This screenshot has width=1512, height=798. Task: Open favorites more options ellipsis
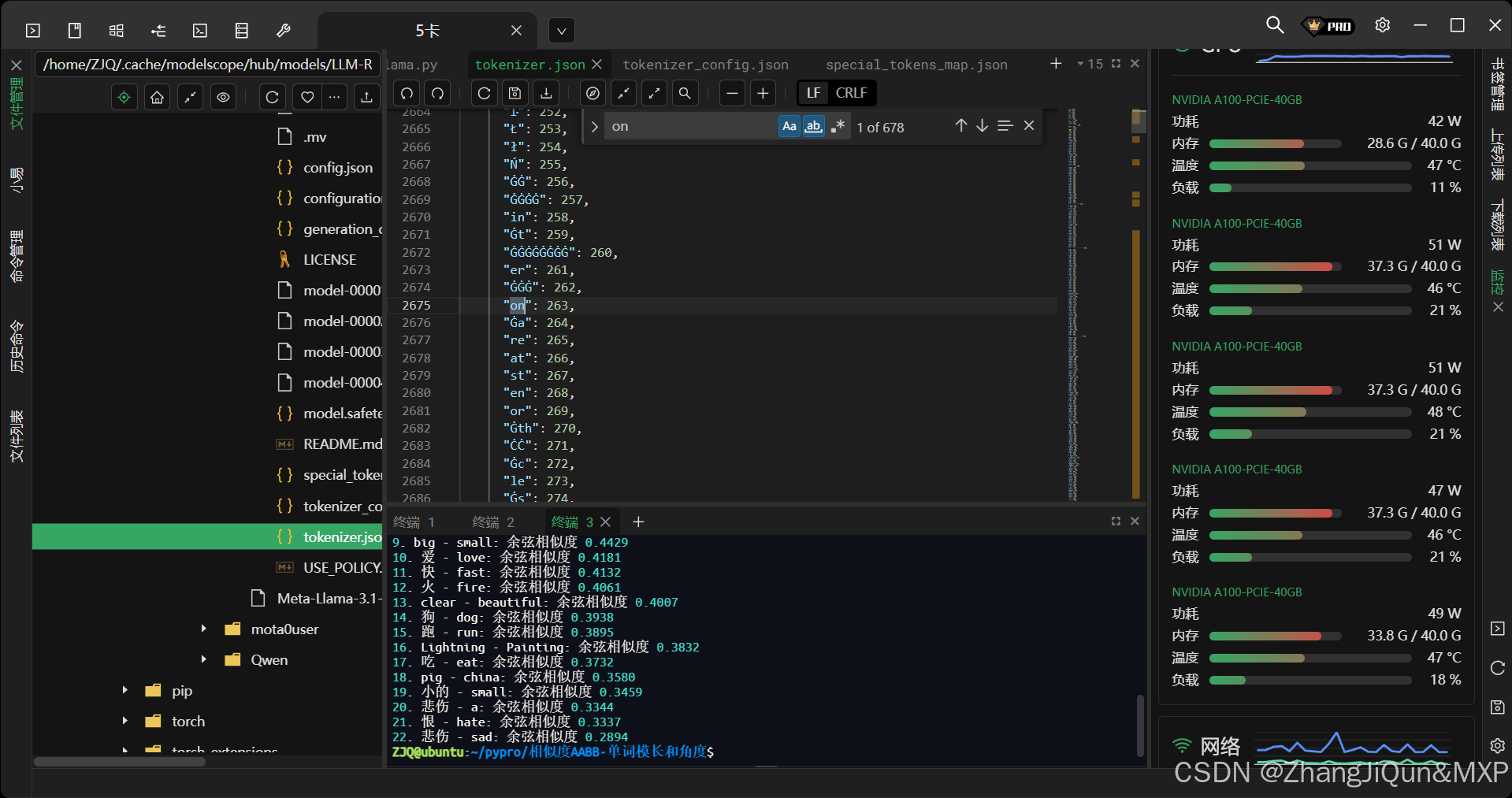pyautogui.click(x=335, y=97)
